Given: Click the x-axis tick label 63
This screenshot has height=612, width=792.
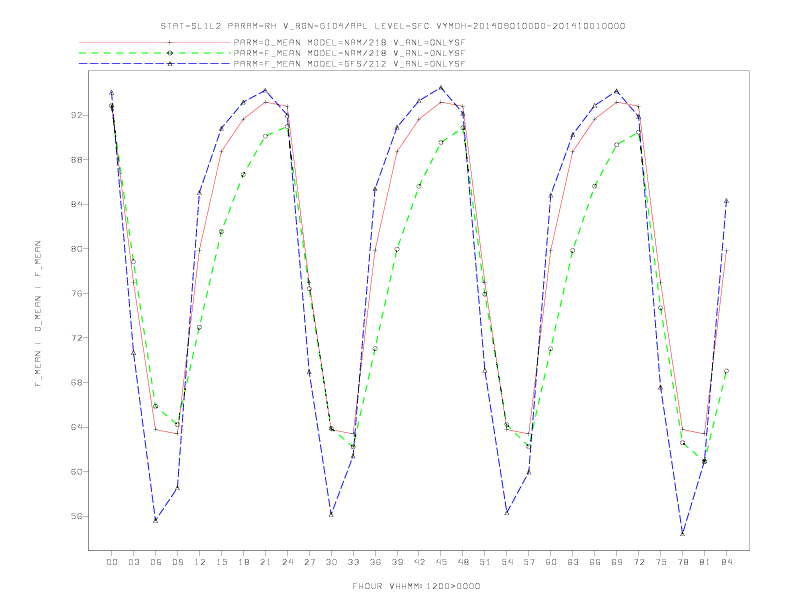Looking at the screenshot, I should pos(573,562).
